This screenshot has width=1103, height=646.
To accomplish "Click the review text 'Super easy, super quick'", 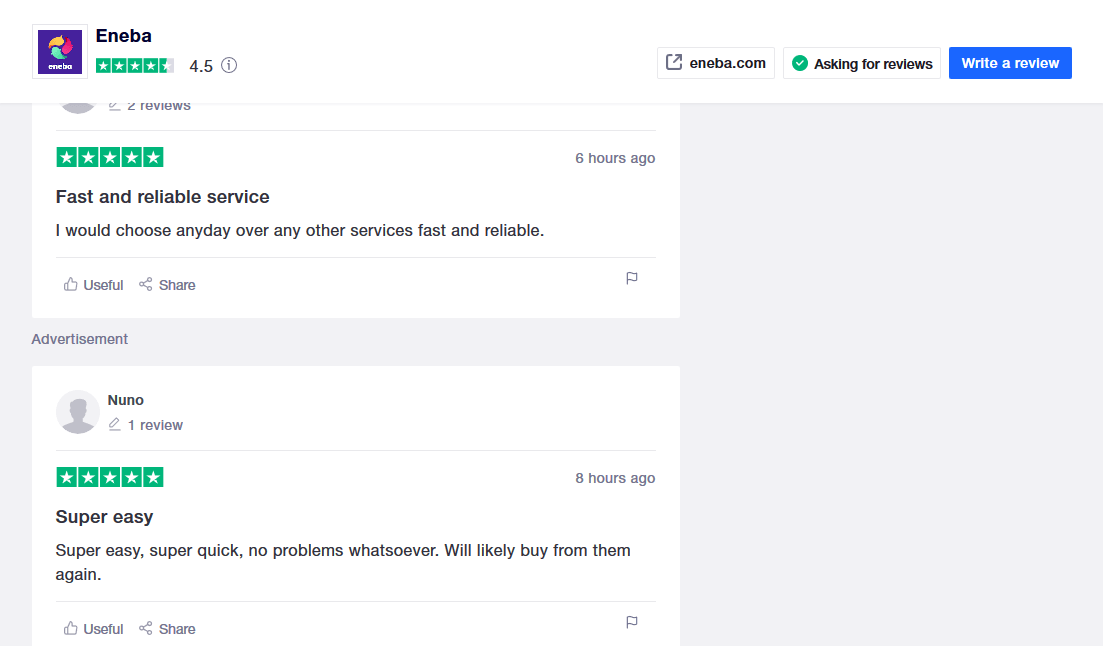I will pos(343,562).
